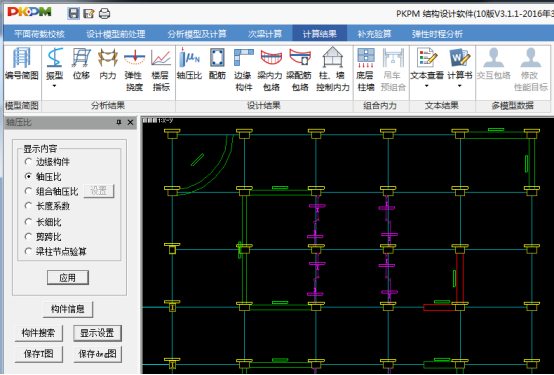554x375 pixels.
Task: Switch to 弹性时程分析 tab
Action: [437, 34]
